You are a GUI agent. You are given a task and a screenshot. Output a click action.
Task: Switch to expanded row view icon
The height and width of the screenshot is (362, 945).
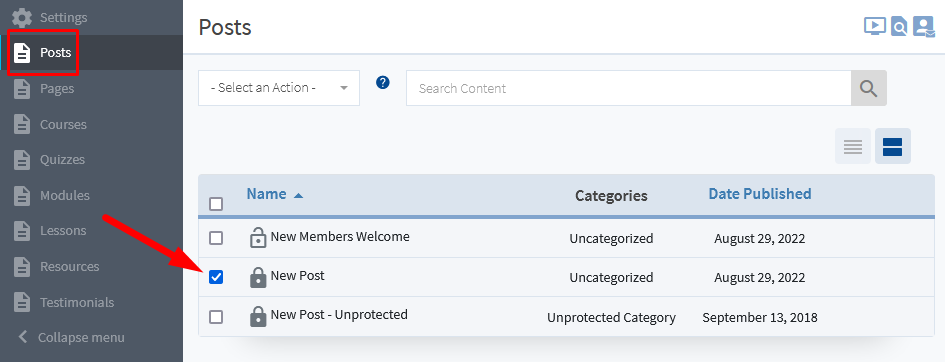point(893,146)
